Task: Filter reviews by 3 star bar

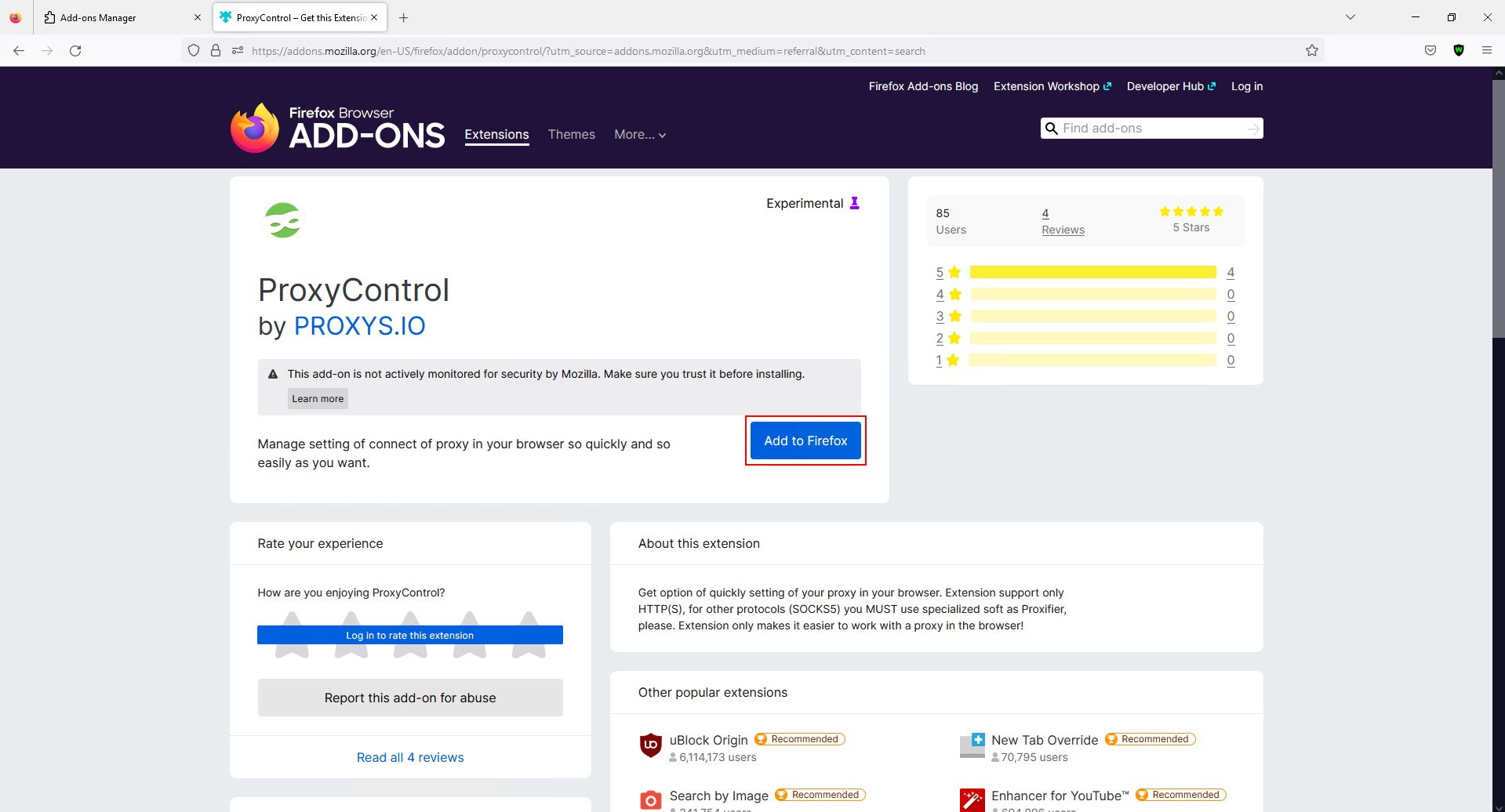Action: point(1092,316)
